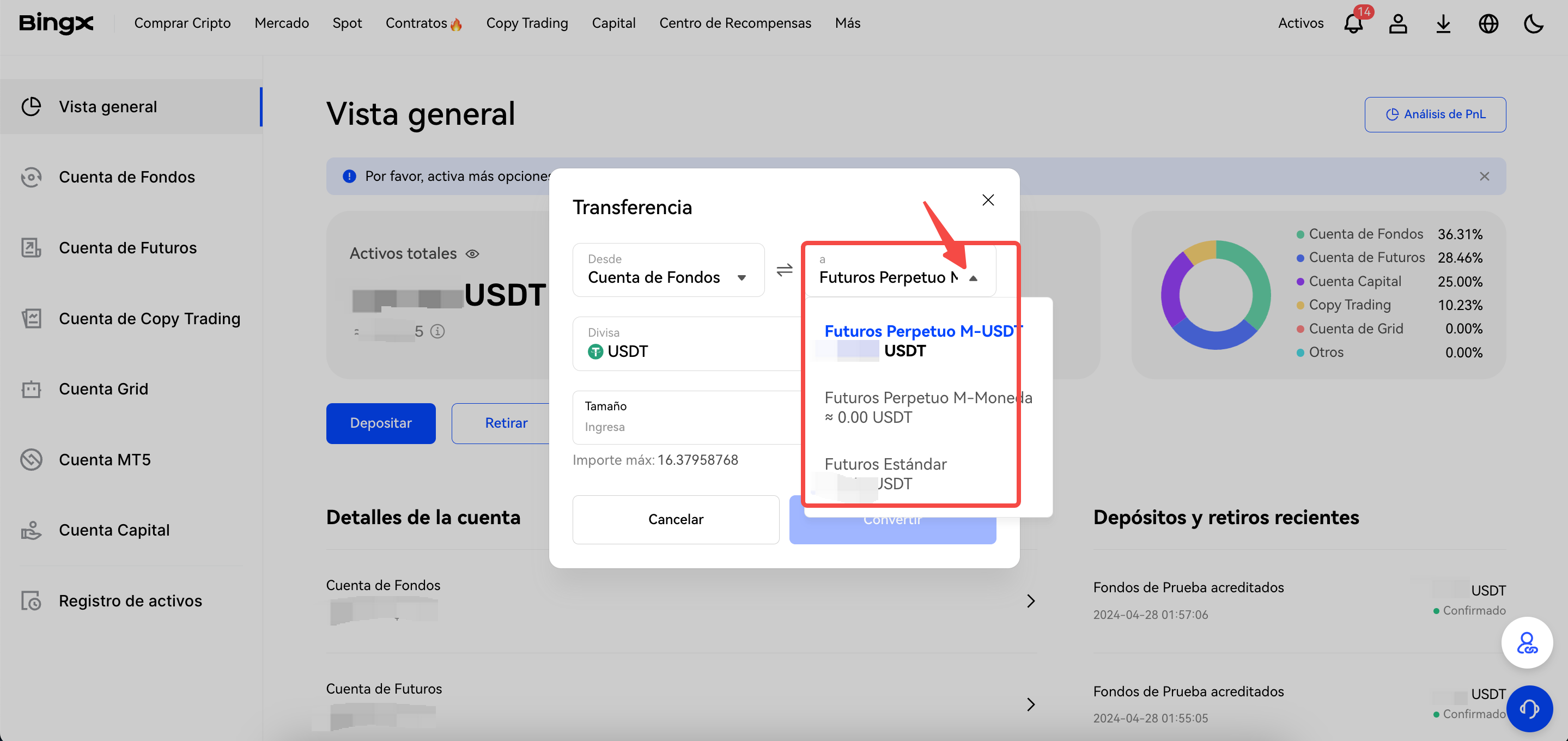The image size is (1568, 741).
Task: Select Cuenta de Fondos in sidebar
Action: [131, 177]
